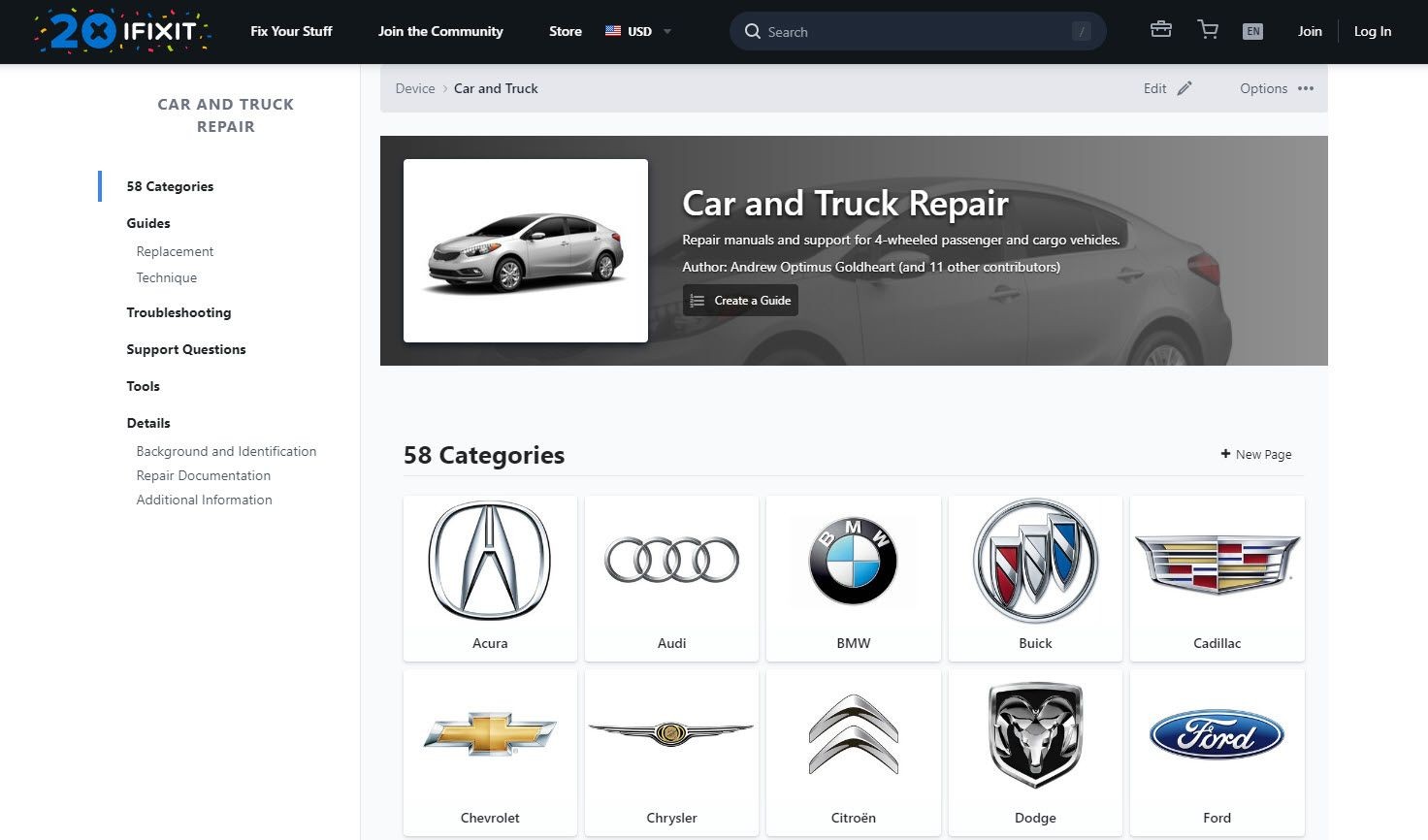Viewport: 1428px width, 840px height.
Task: Open Fix Your Stuff menu
Action: point(291,31)
